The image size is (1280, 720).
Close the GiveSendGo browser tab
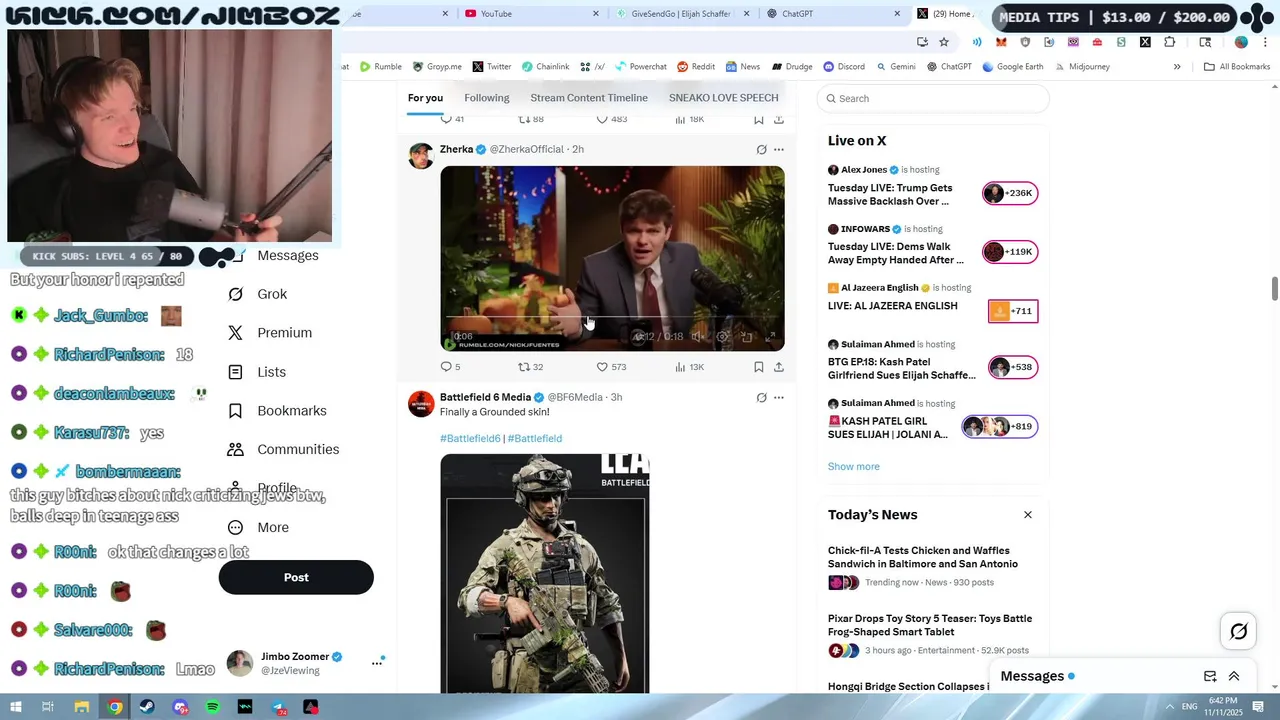747,14
